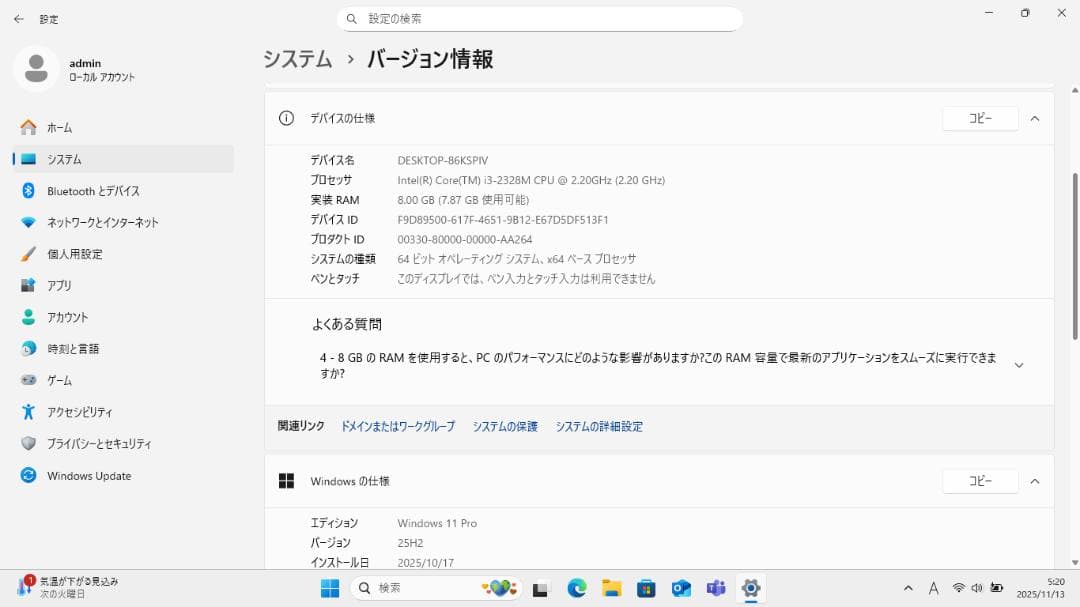The width and height of the screenshot is (1080, 607).
Task: Open Task View on the taskbar
Action: click(541, 588)
